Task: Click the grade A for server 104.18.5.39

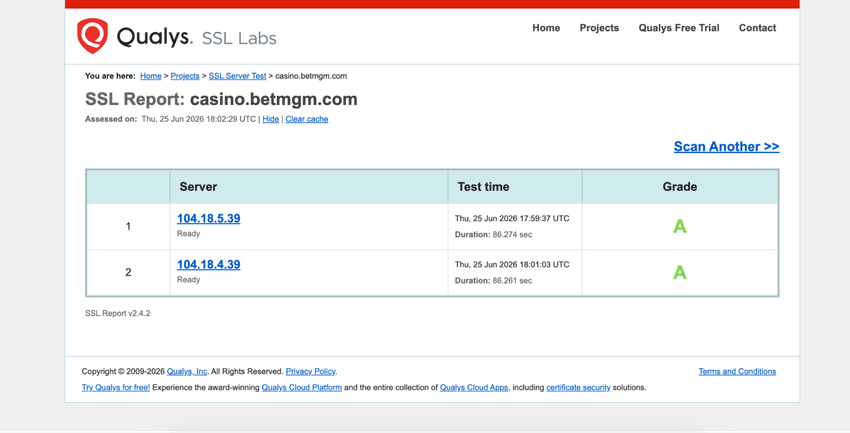Action: coord(680,227)
